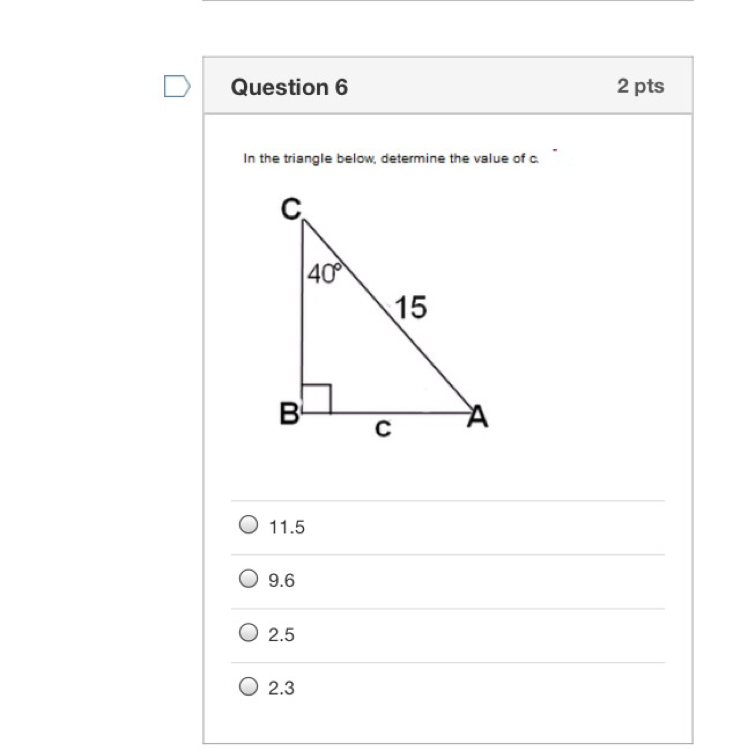This screenshot has height=750, width=748.
Task: Click vertex label A on the triangle
Action: point(478,419)
